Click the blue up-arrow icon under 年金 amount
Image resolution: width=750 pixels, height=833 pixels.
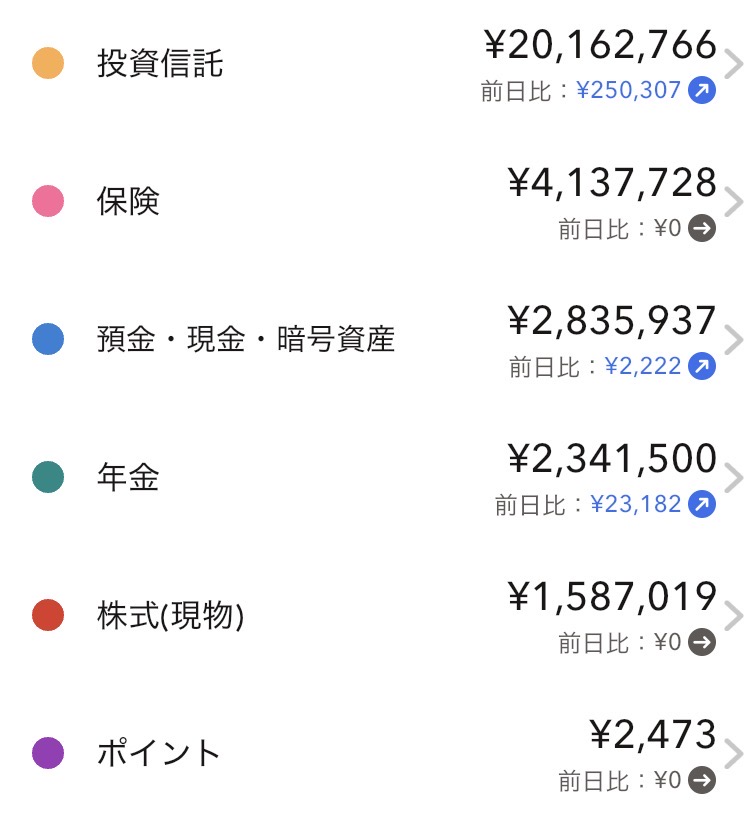coord(703,505)
